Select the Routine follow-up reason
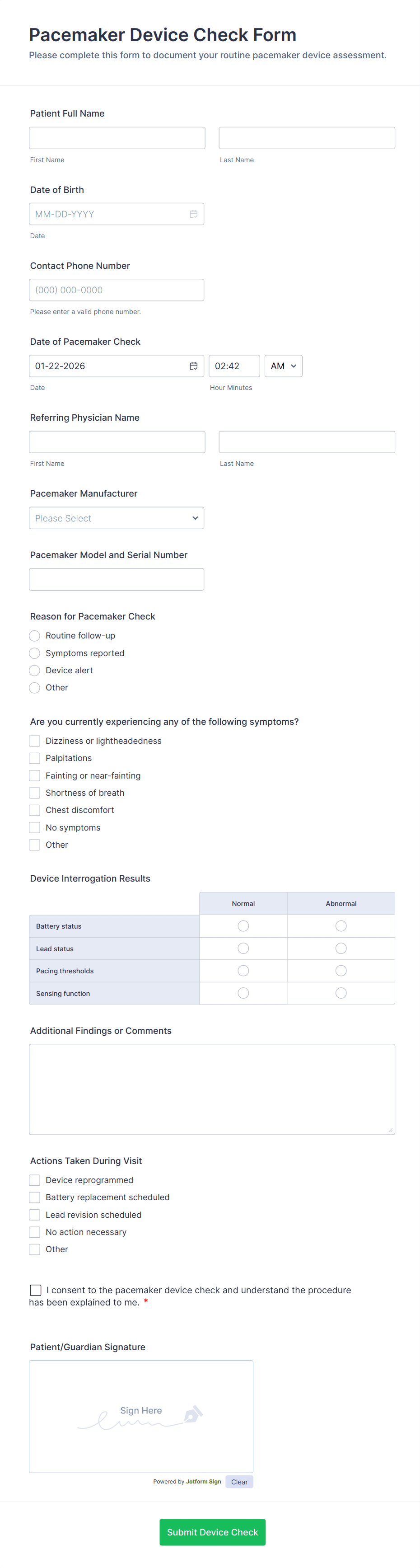Viewport: 420px width, 1568px height. pyautogui.click(x=35, y=635)
